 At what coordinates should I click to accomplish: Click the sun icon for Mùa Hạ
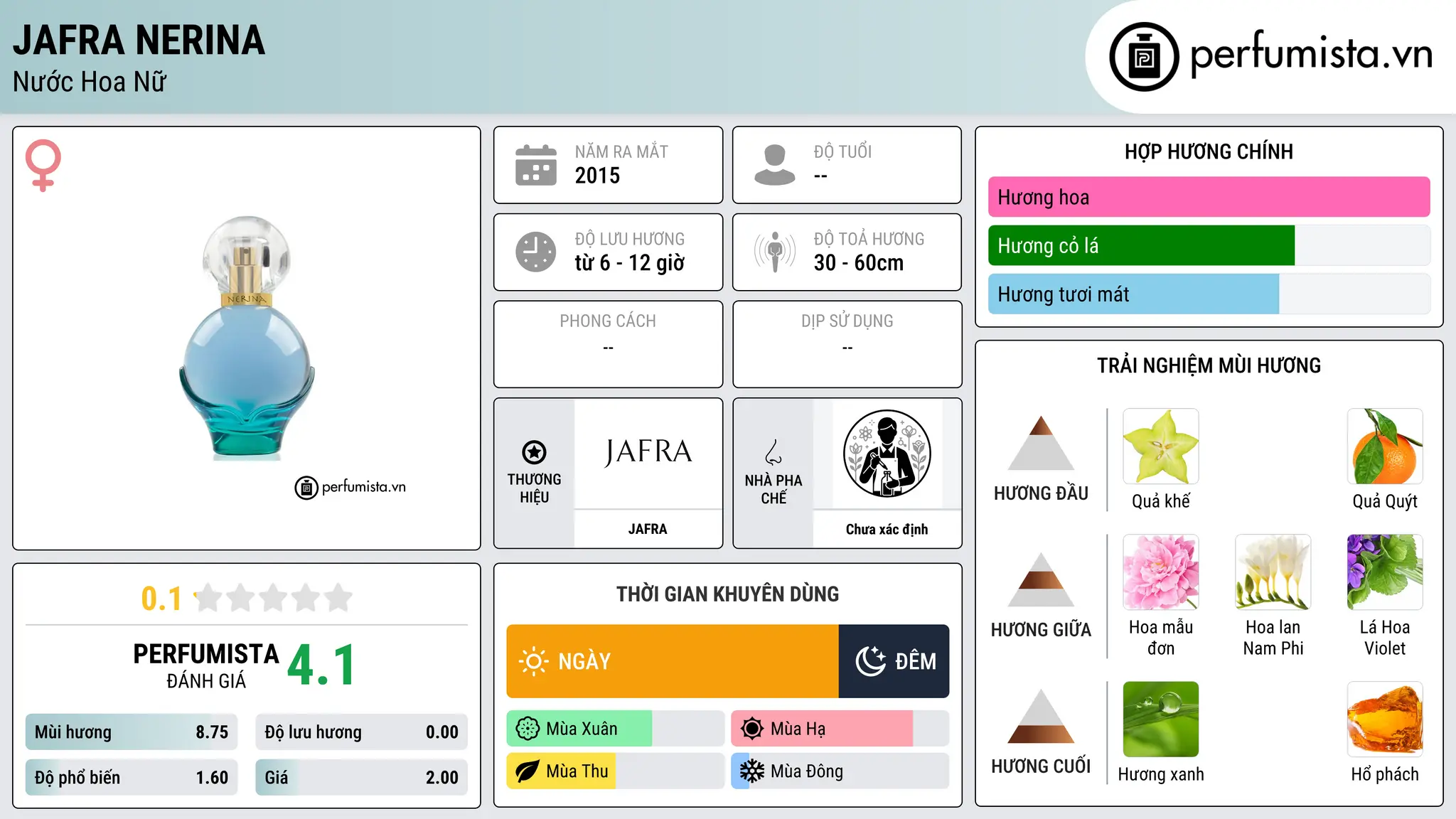tap(751, 729)
